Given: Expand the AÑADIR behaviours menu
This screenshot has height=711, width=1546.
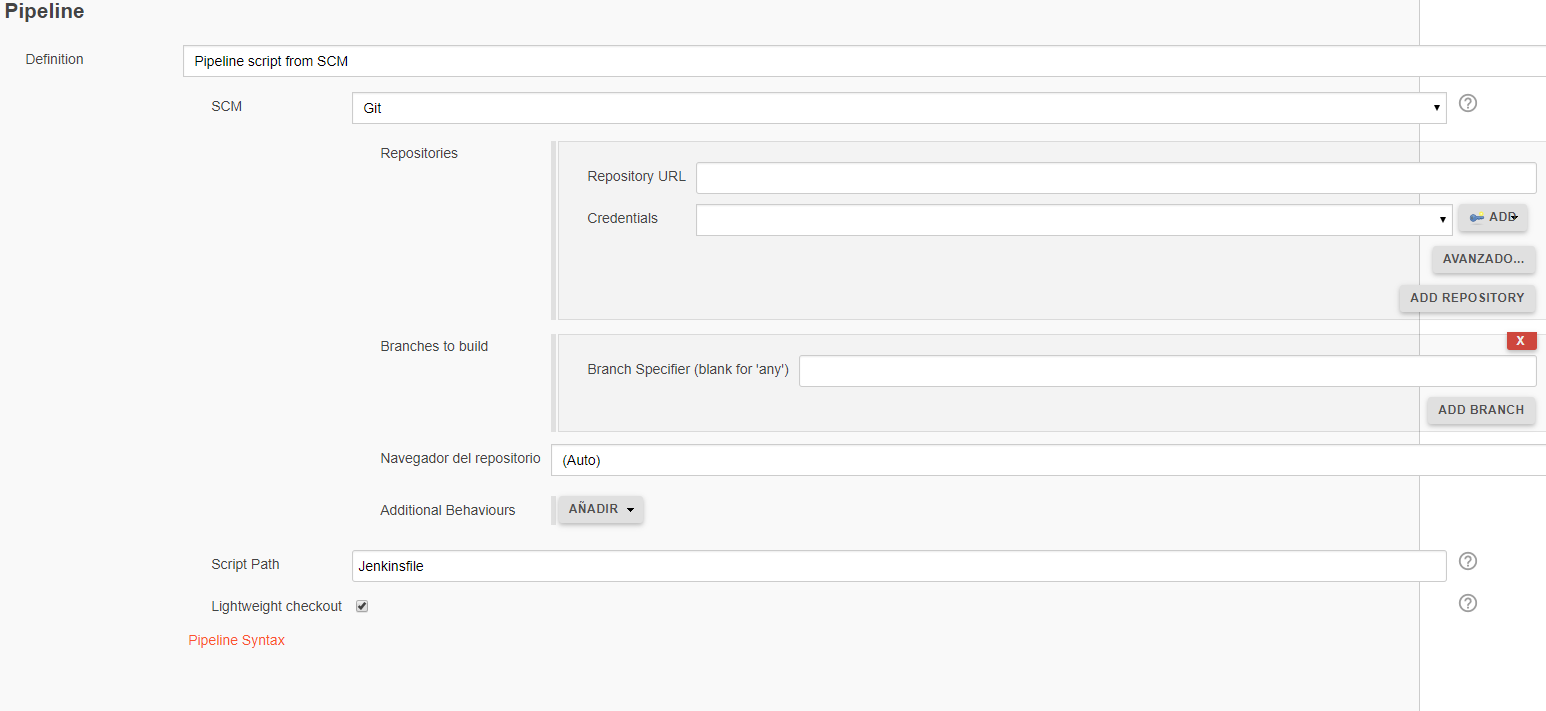Looking at the screenshot, I should [x=601, y=509].
